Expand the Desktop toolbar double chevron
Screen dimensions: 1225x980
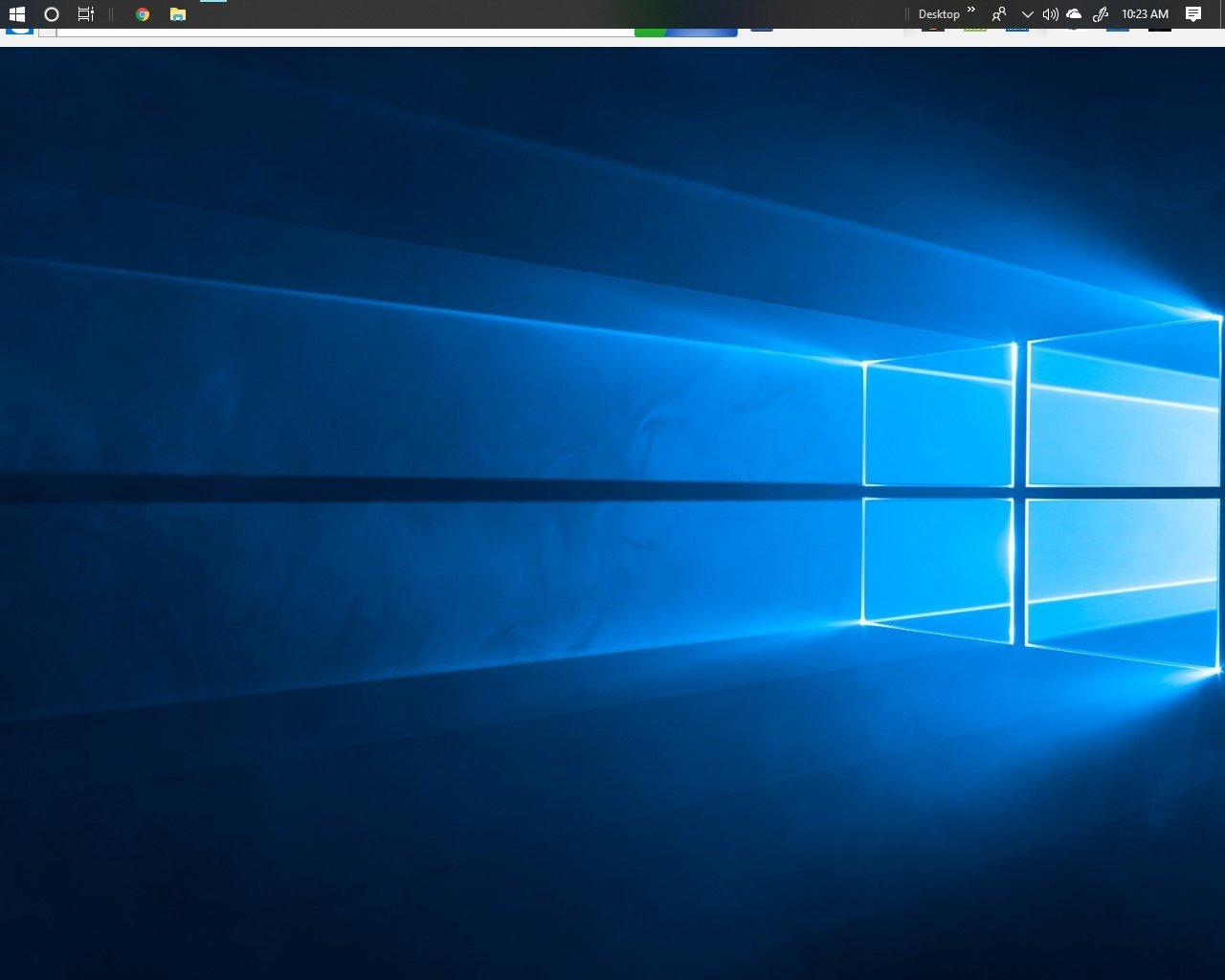971,11
